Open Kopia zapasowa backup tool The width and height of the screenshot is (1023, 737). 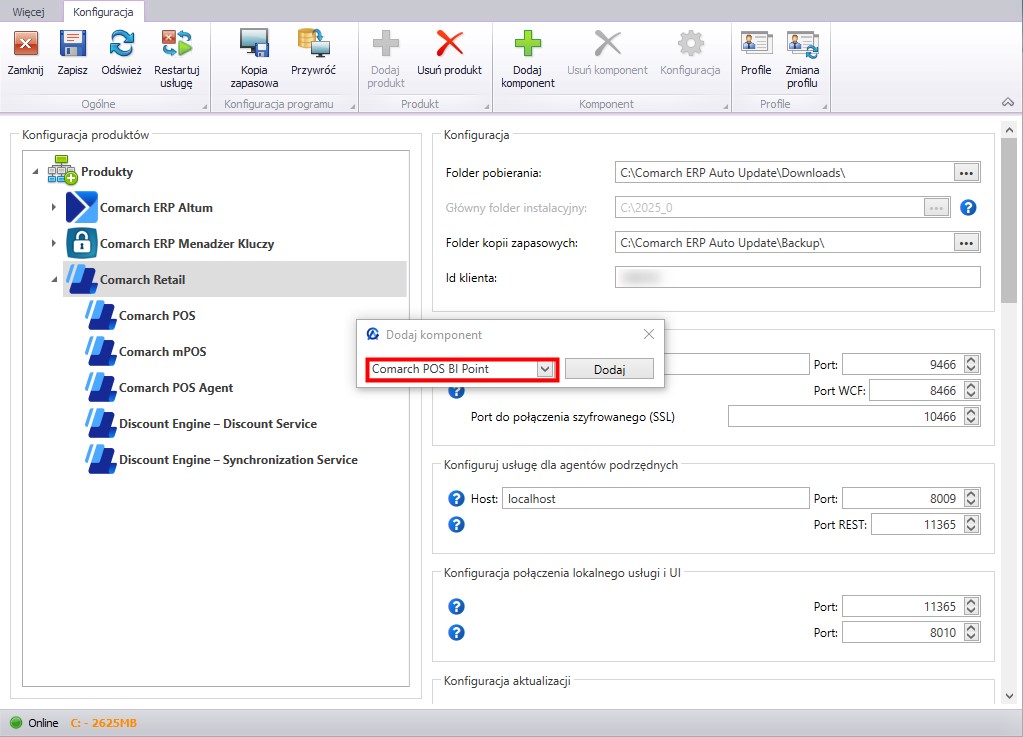[x=254, y=44]
